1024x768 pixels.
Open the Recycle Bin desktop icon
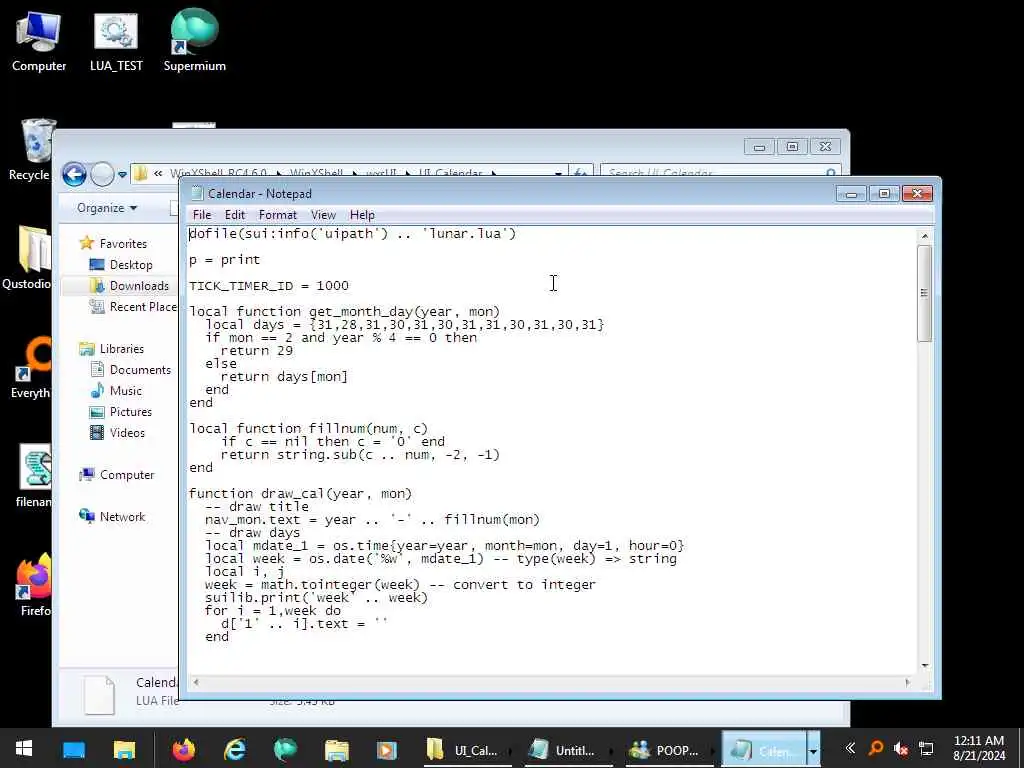[29, 150]
